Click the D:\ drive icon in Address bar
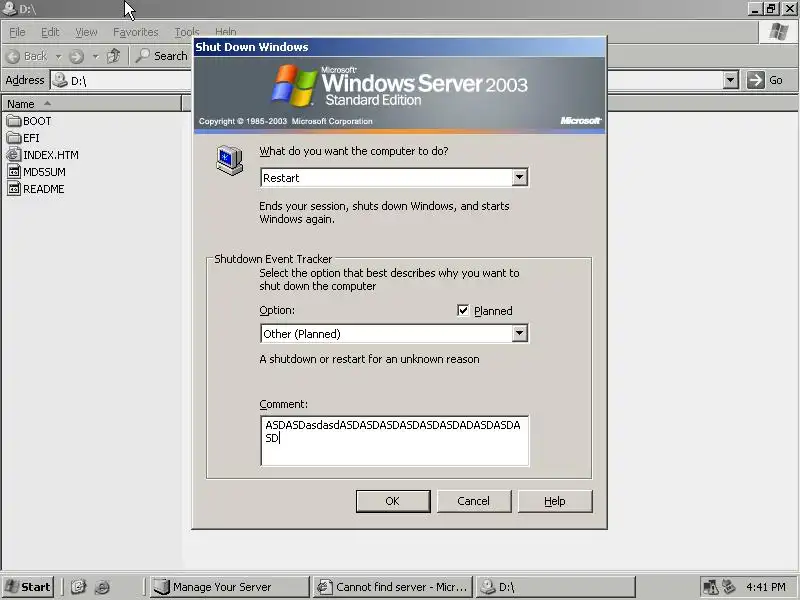The width and height of the screenshot is (800, 600). pyautogui.click(x=60, y=80)
